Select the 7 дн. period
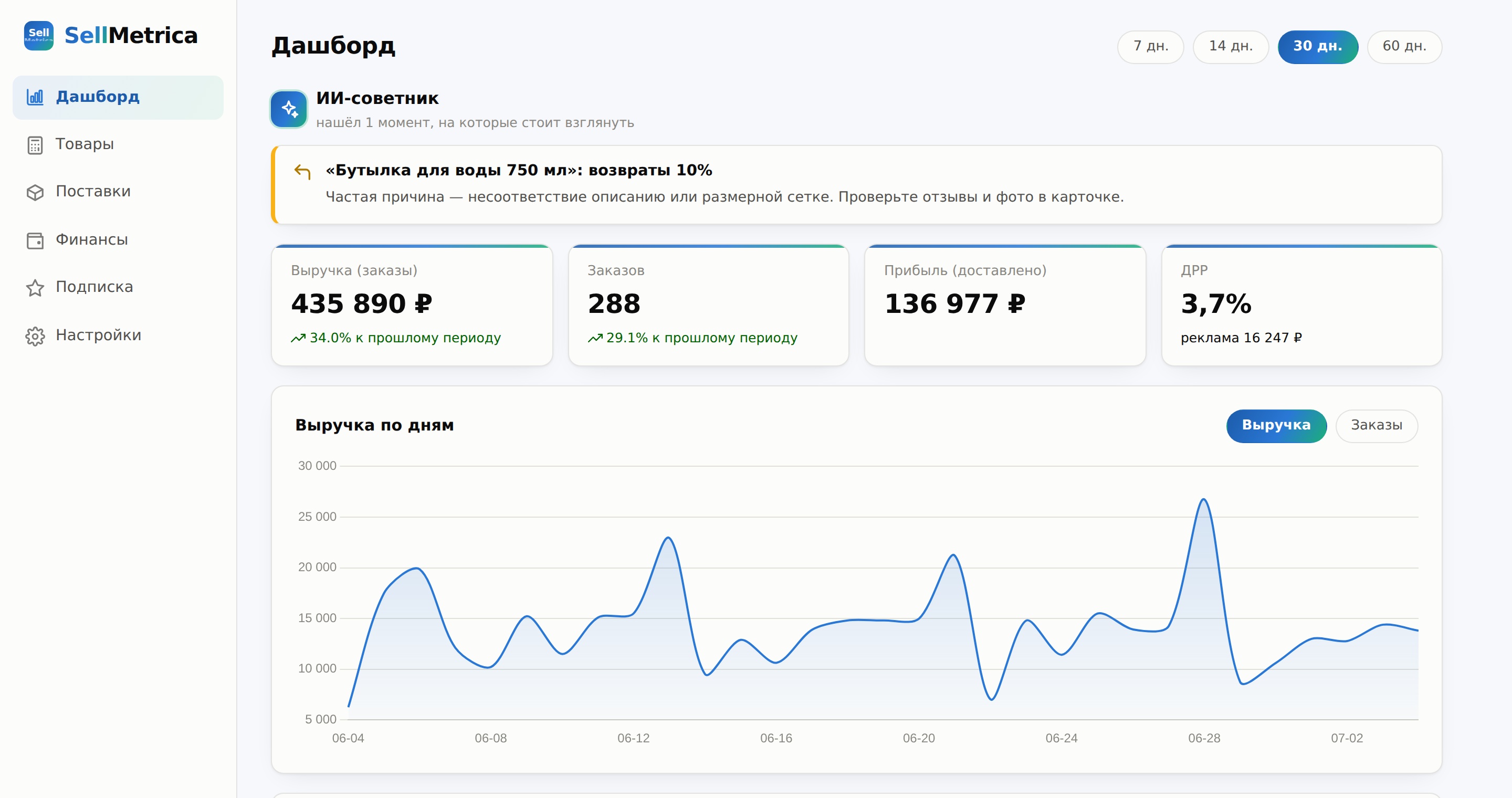The height and width of the screenshot is (798, 1512). pos(1150,46)
